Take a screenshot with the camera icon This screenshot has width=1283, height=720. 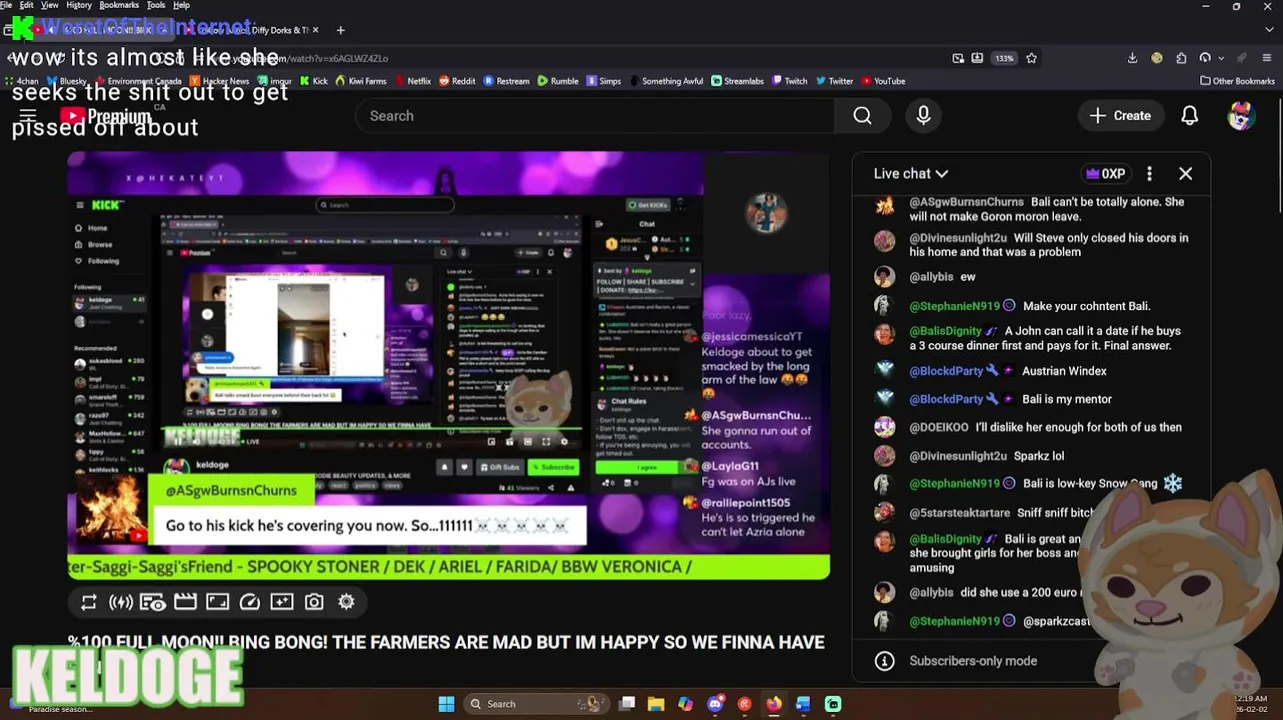(314, 602)
